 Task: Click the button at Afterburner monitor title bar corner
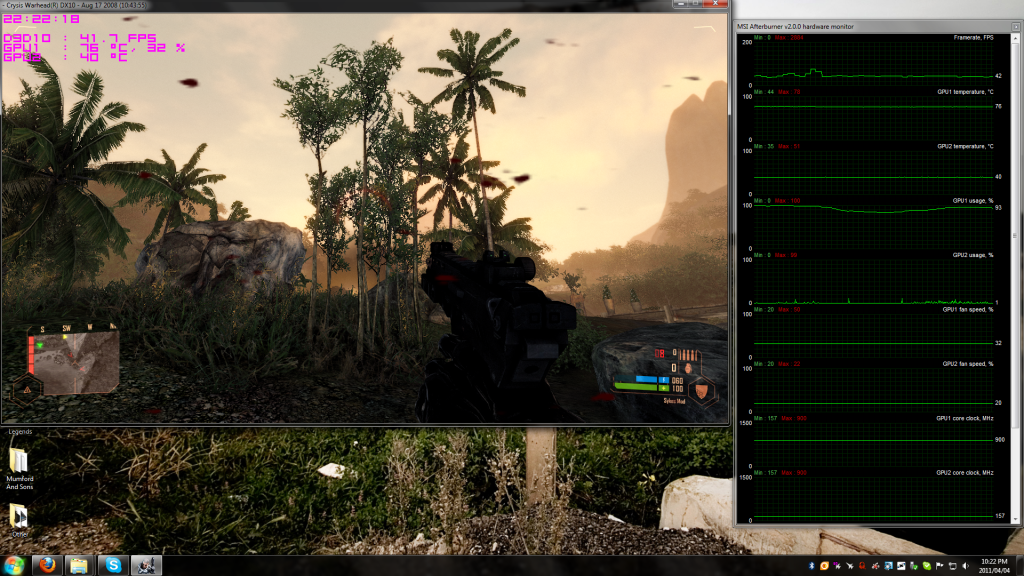pyautogui.click(x=1016, y=27)
